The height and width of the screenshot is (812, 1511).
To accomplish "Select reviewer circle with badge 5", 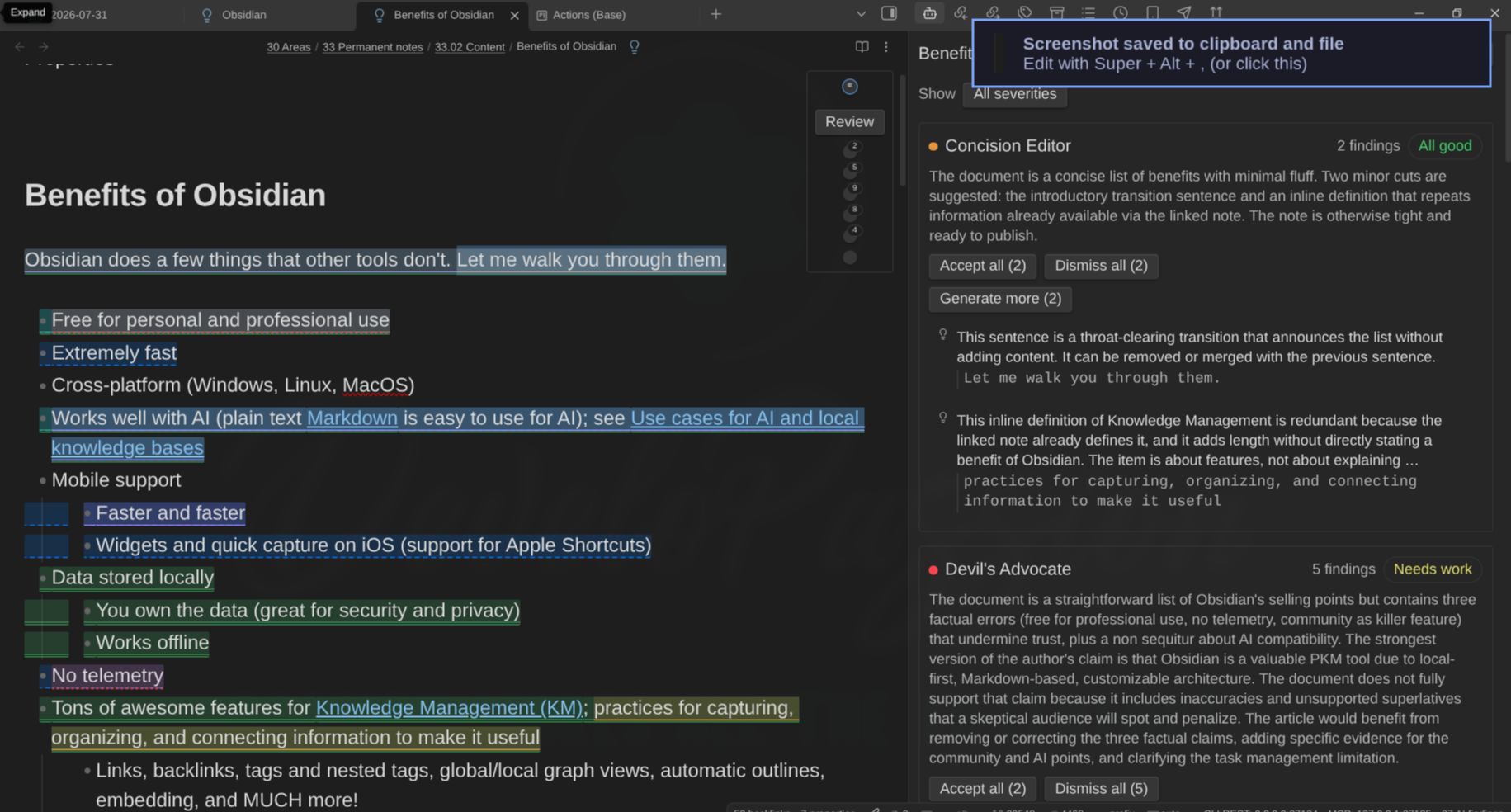I will [x=850, y=171].
